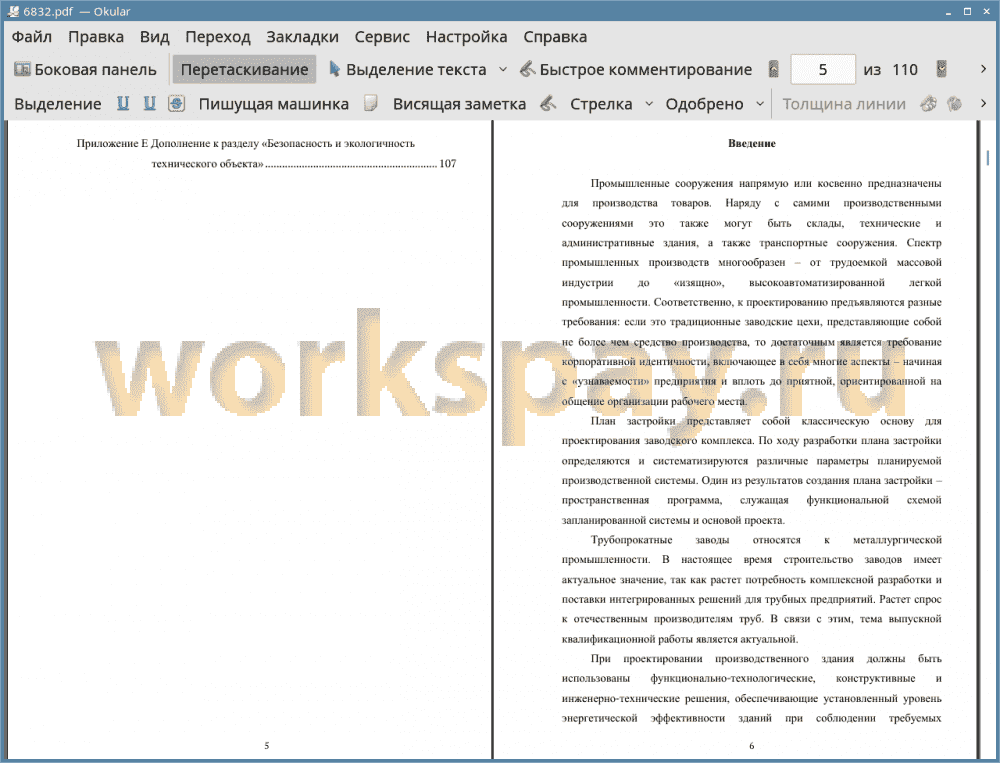The image size is (1000, 763).
Task: Show hidden main toolbar items via chevron
Action: [x=983, y=69]
